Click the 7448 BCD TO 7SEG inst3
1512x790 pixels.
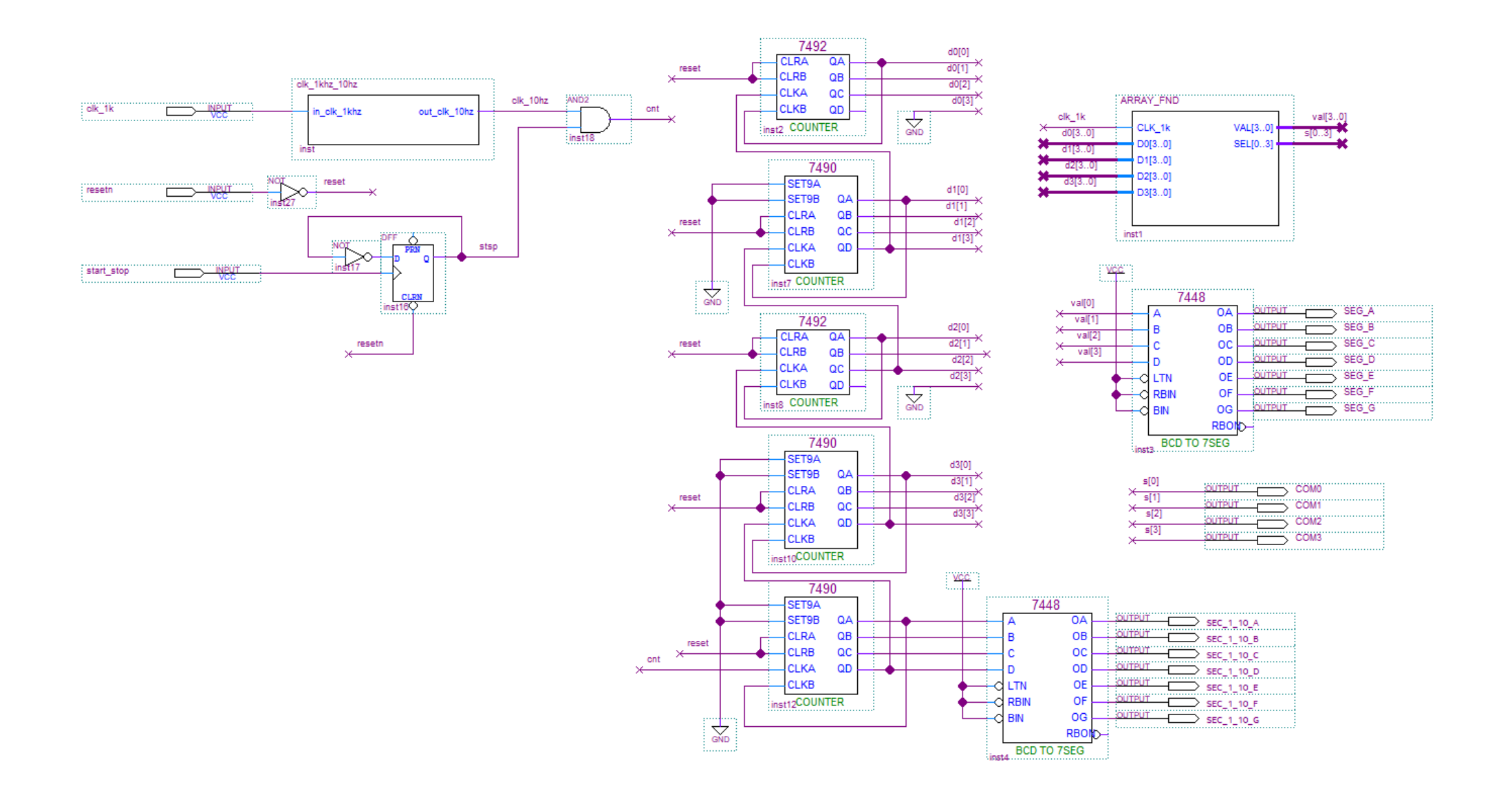(x=1192, y=369)
